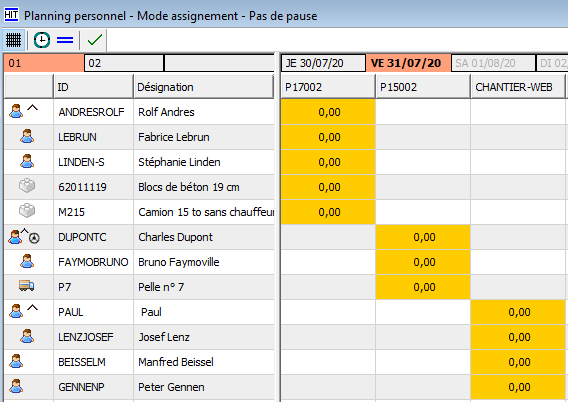
Task: Click yellow CHANTIER-WEB cell for Peter Gennen
Action: click(518, 387)
